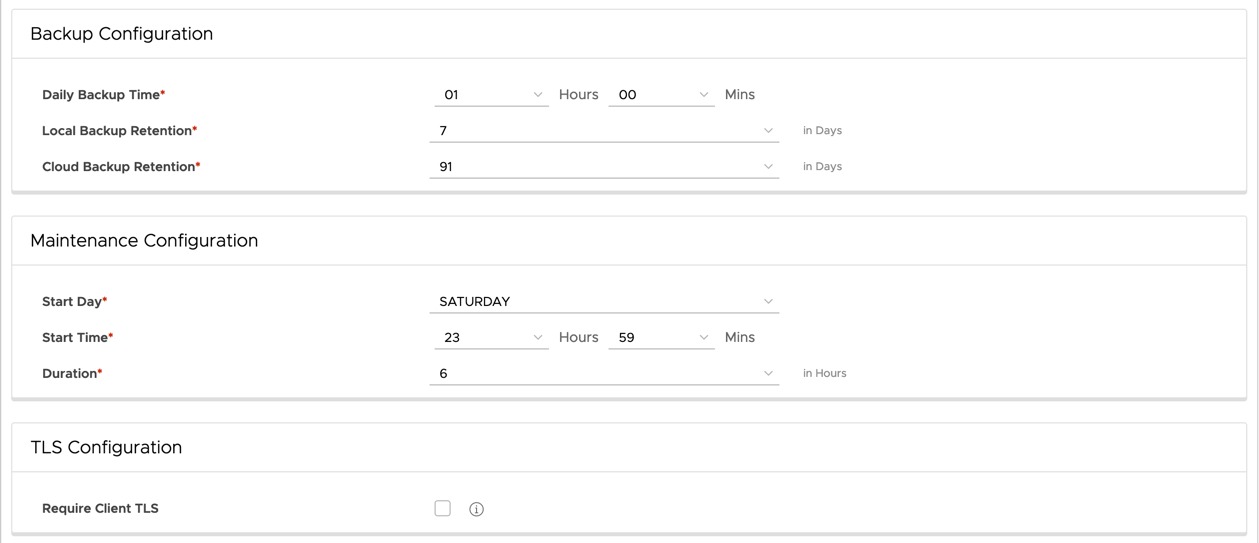This screenshot has width=1259, height=543.
Task: Click the Backup Configuration section heading
Action: click(x=122, y=34)
